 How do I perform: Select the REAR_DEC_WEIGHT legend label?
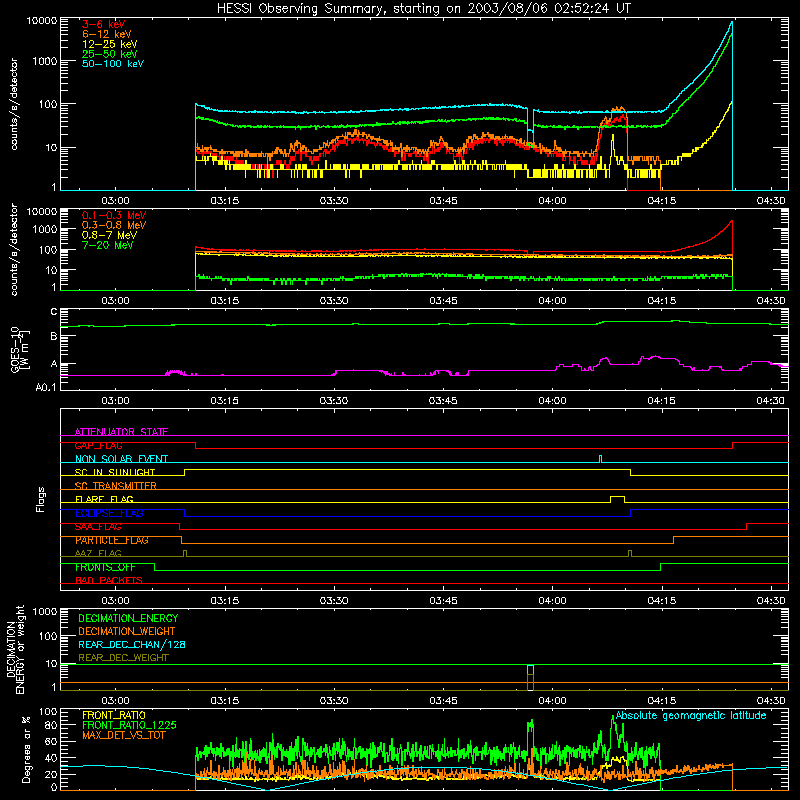click(123, 658)
